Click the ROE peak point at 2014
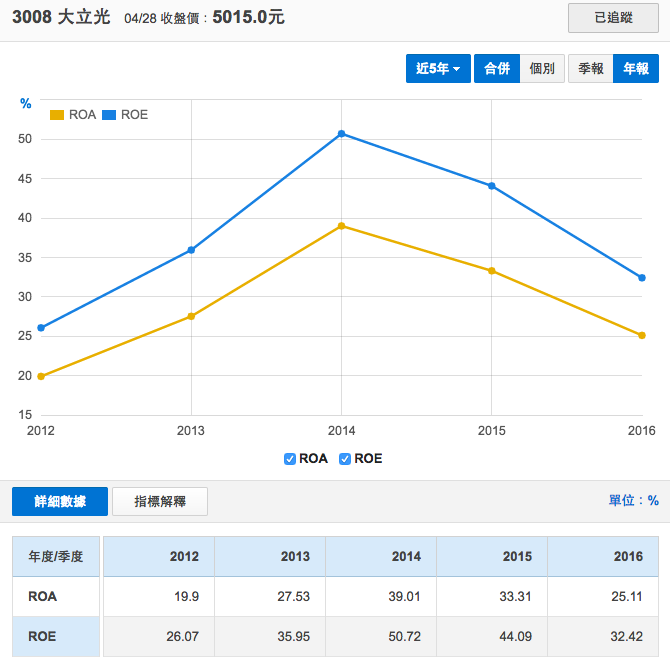This screenshot has height=668, width=670. 341,133
